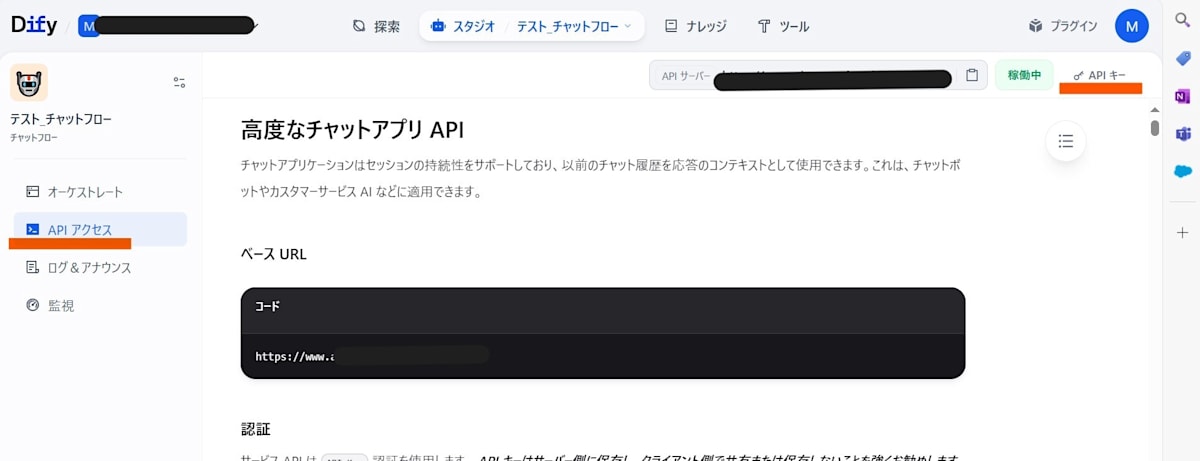Expand the テスト_チャットフロー app switcher
This screenshot has width=1200, height=461.
pyautogui.click(x=574, y=26)
